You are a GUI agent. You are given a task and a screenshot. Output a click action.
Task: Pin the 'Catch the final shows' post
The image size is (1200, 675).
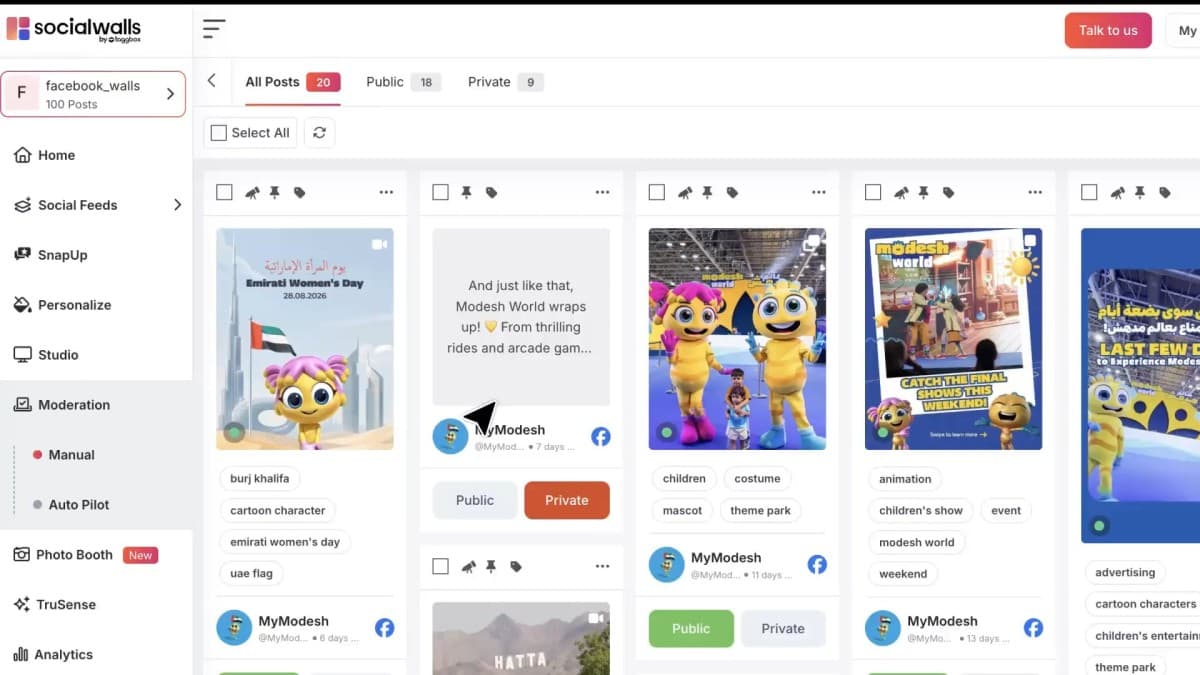coord(923,192)
